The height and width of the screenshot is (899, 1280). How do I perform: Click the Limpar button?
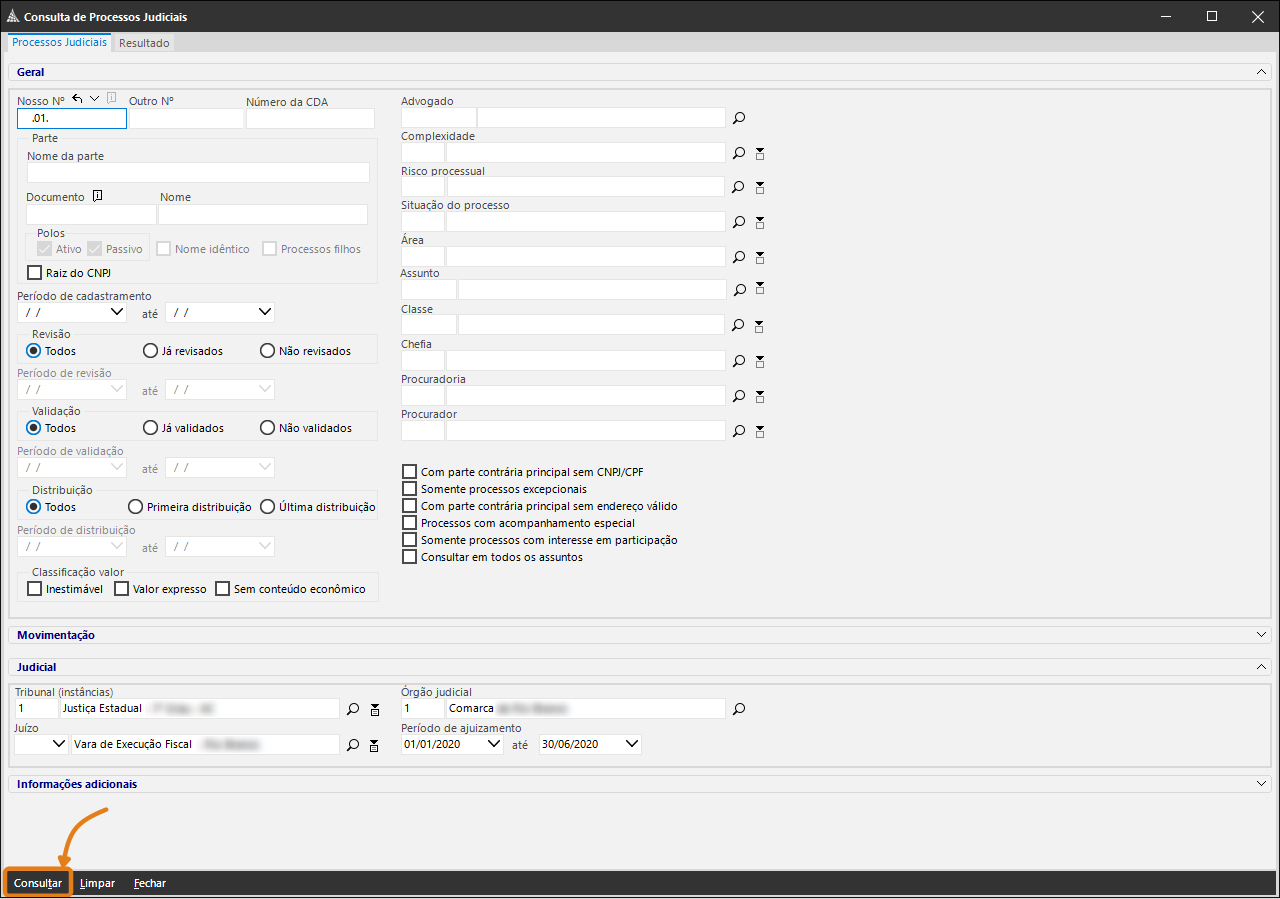tap(97, 883)
